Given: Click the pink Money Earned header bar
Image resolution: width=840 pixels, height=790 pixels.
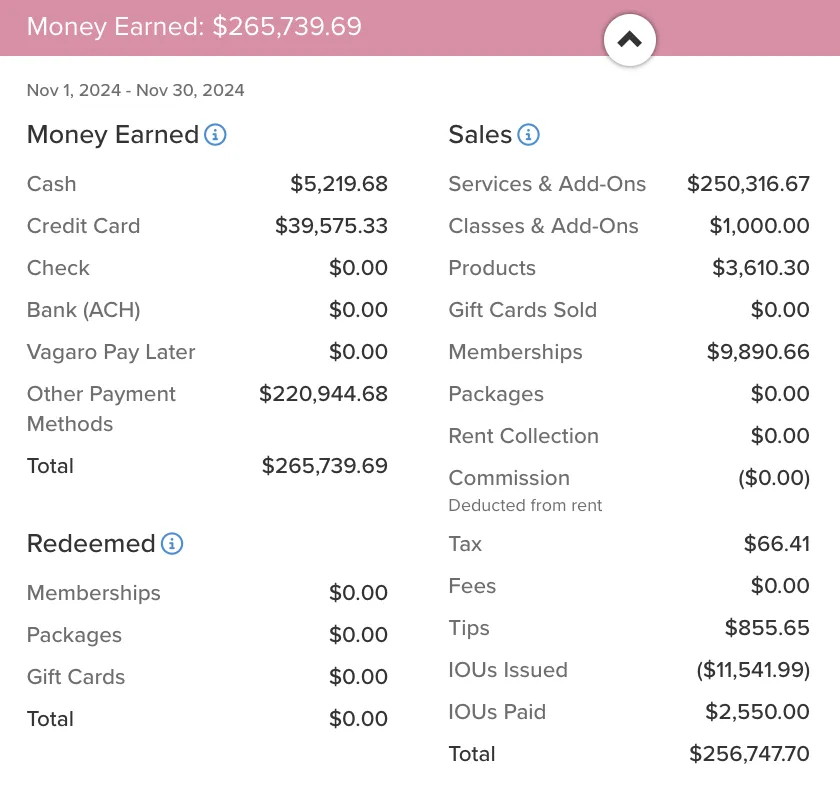Looking at the screenshot, I should [420, 27].
